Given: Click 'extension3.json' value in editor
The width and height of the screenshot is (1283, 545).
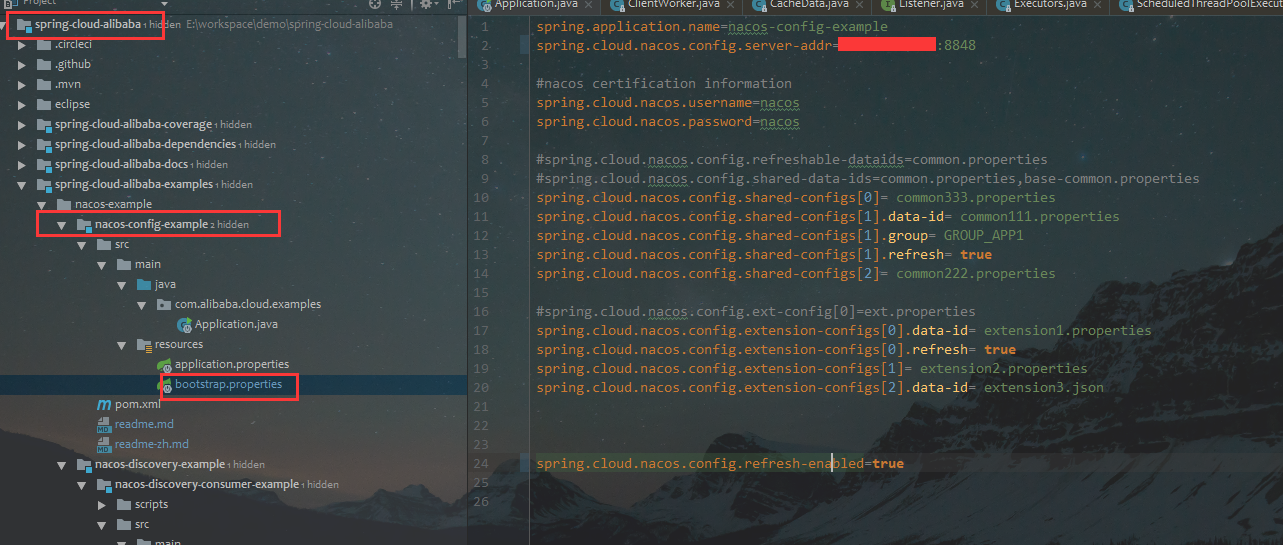Looking at the screenshot, I should 1044,387.
